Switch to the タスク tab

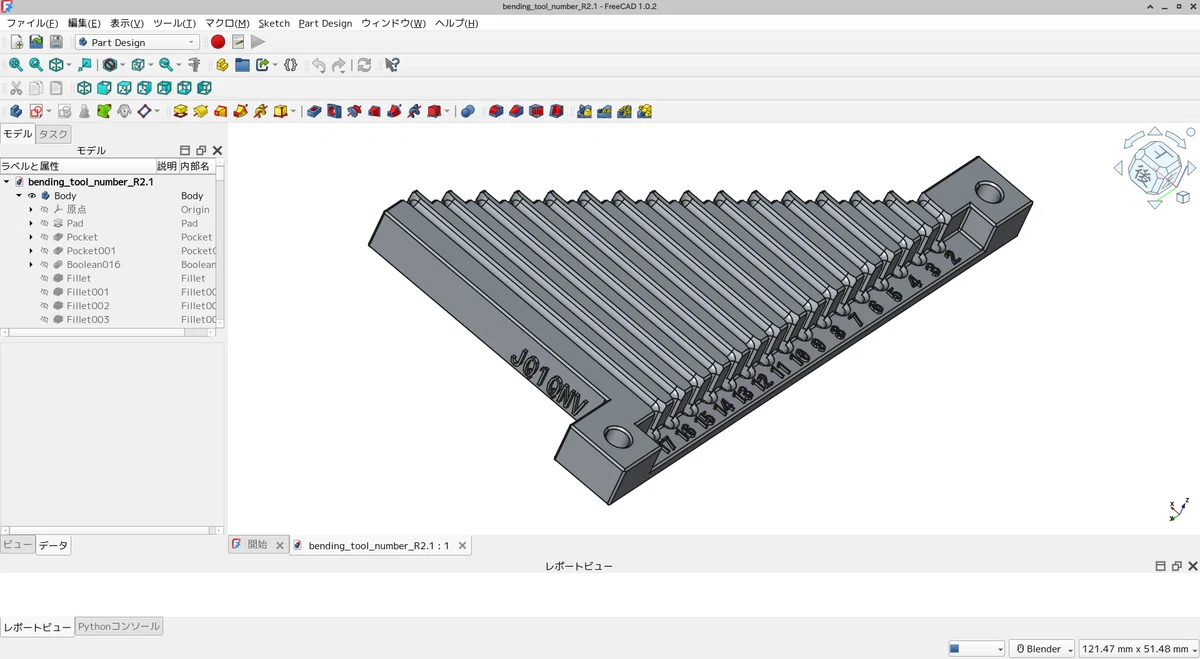53,134
